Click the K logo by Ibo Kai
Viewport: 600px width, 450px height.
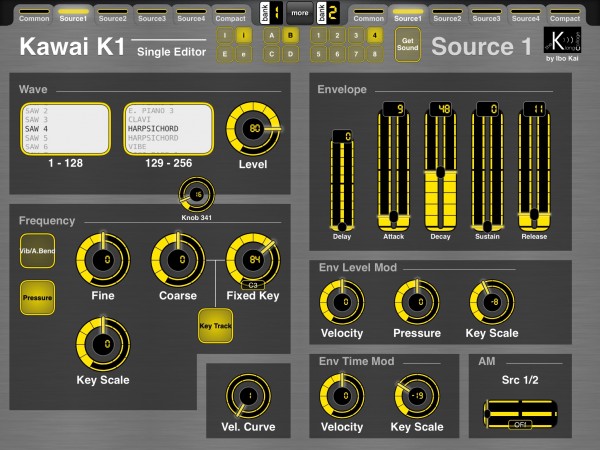[562, 40]
